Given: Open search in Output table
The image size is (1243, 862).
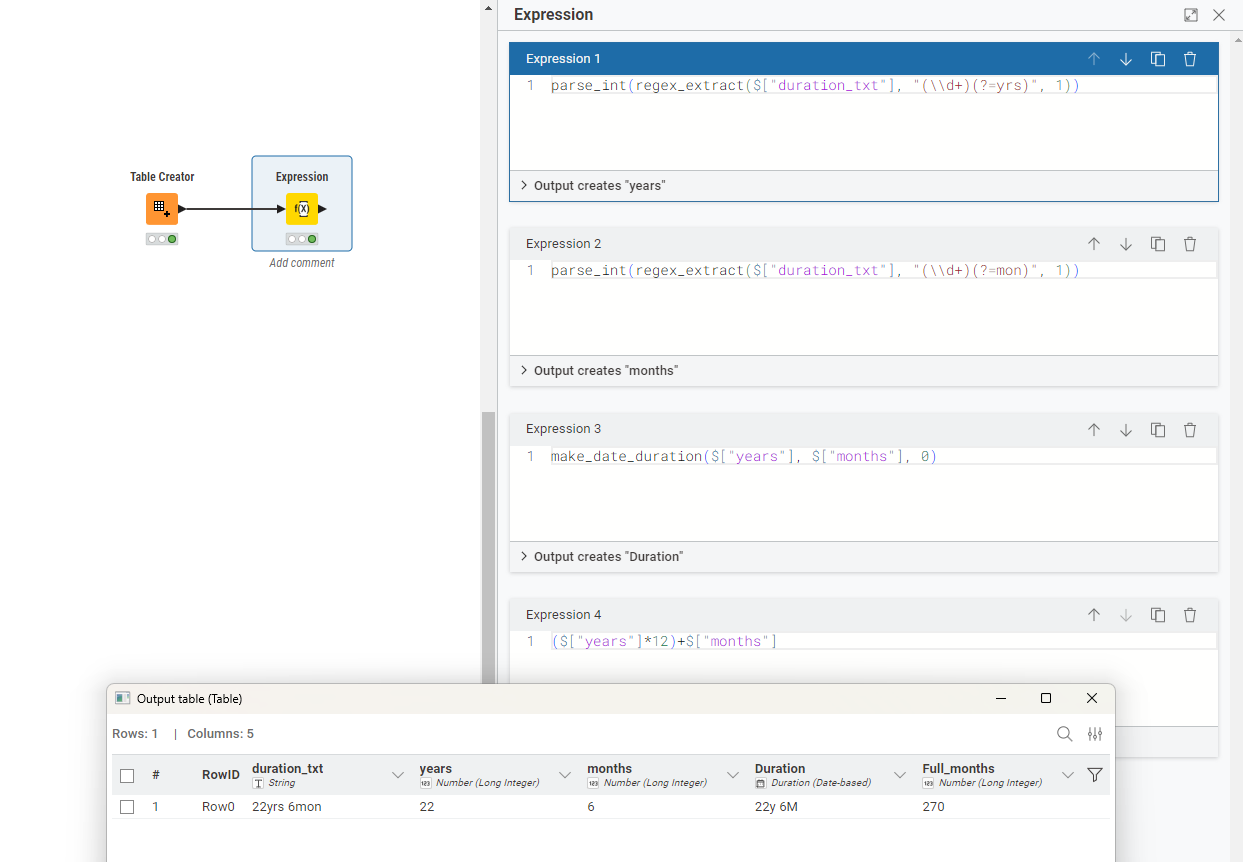Looking at the screenshot, I should pyautogui.click(x=1064, y=734).
